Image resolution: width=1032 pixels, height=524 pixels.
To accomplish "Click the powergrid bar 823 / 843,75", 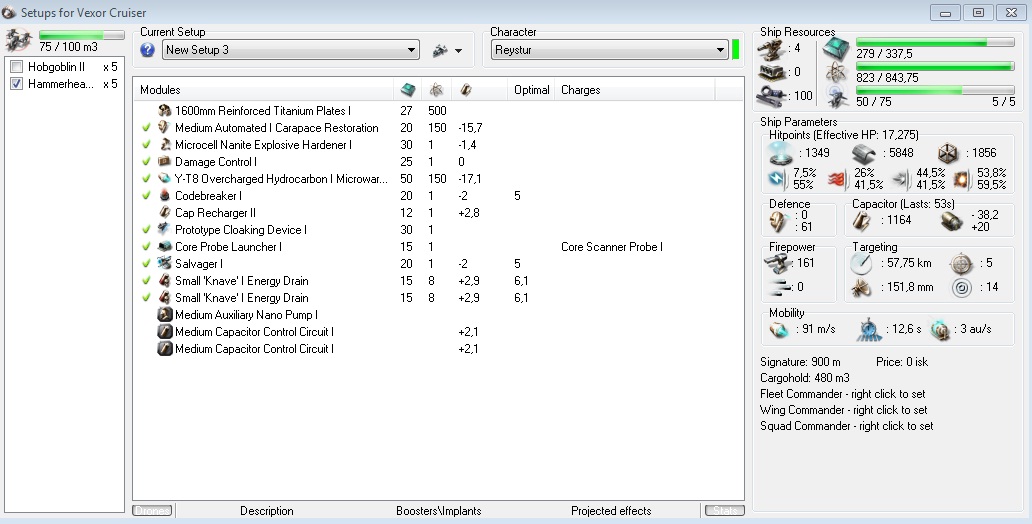I will pyautogui.click(x=935, y=66).
